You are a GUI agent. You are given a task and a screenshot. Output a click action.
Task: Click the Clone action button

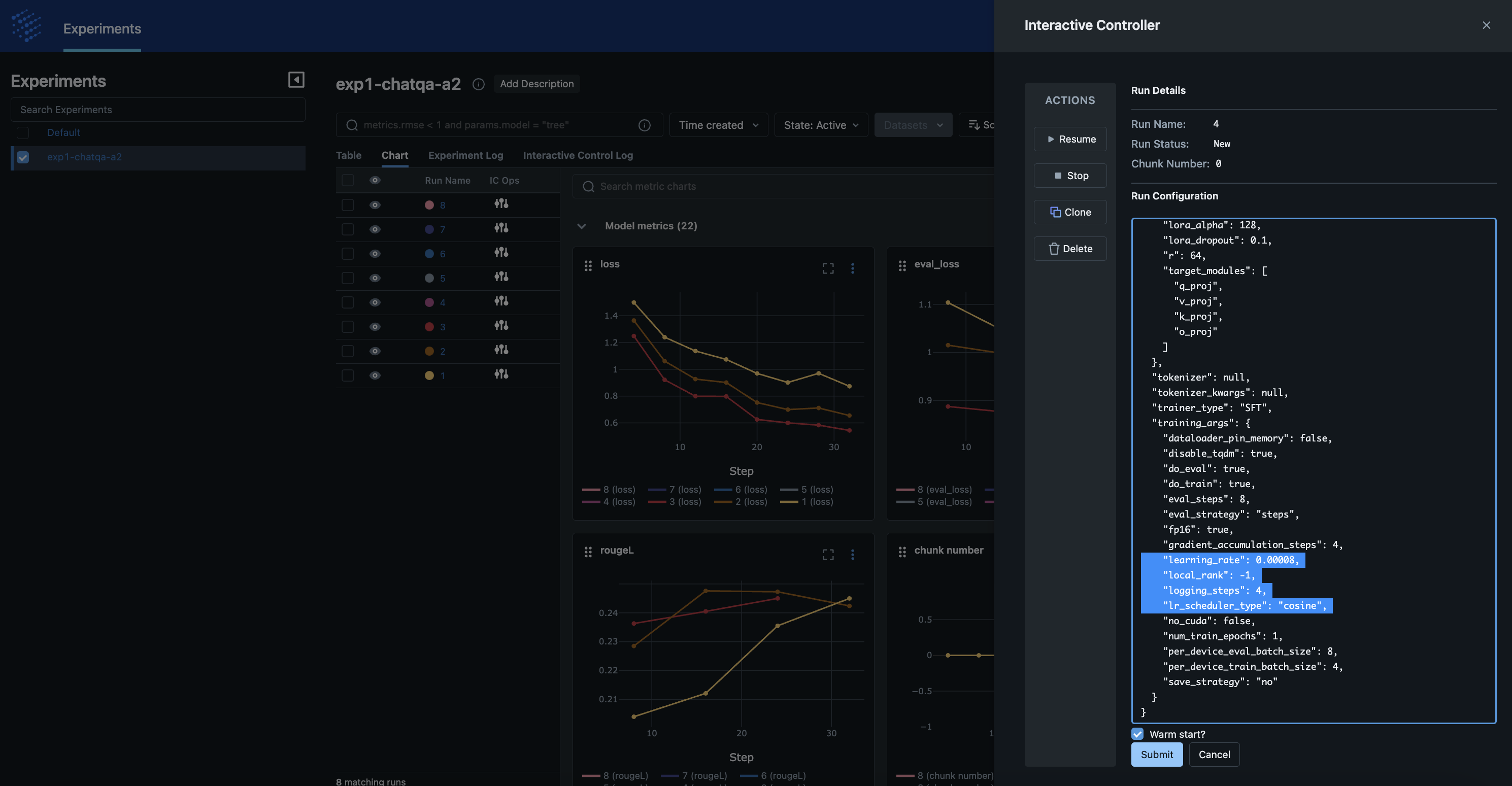pyautogui.click(x=1069, y=212)
